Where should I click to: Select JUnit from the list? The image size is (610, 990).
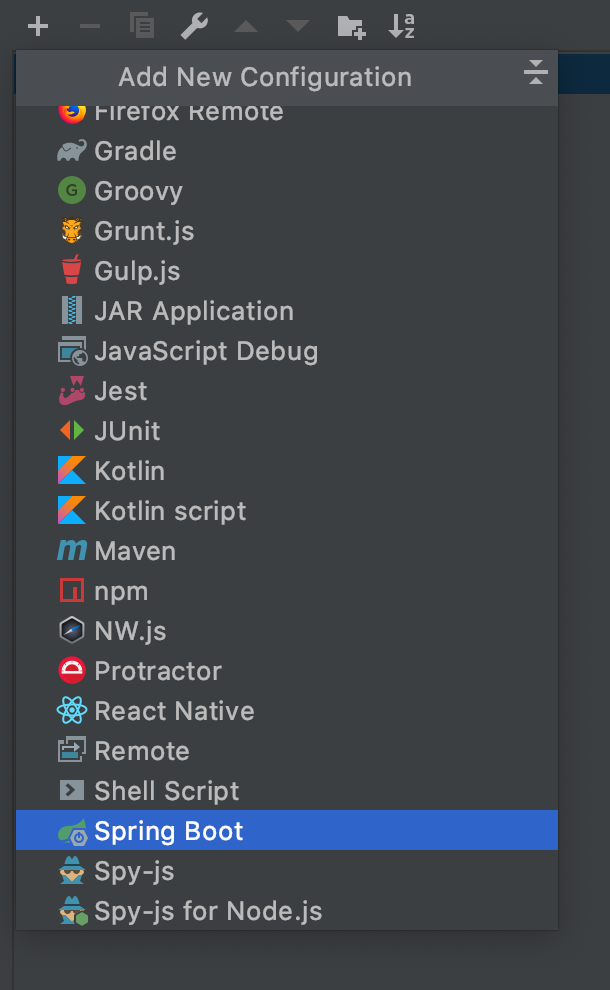[x=287, y=431]
